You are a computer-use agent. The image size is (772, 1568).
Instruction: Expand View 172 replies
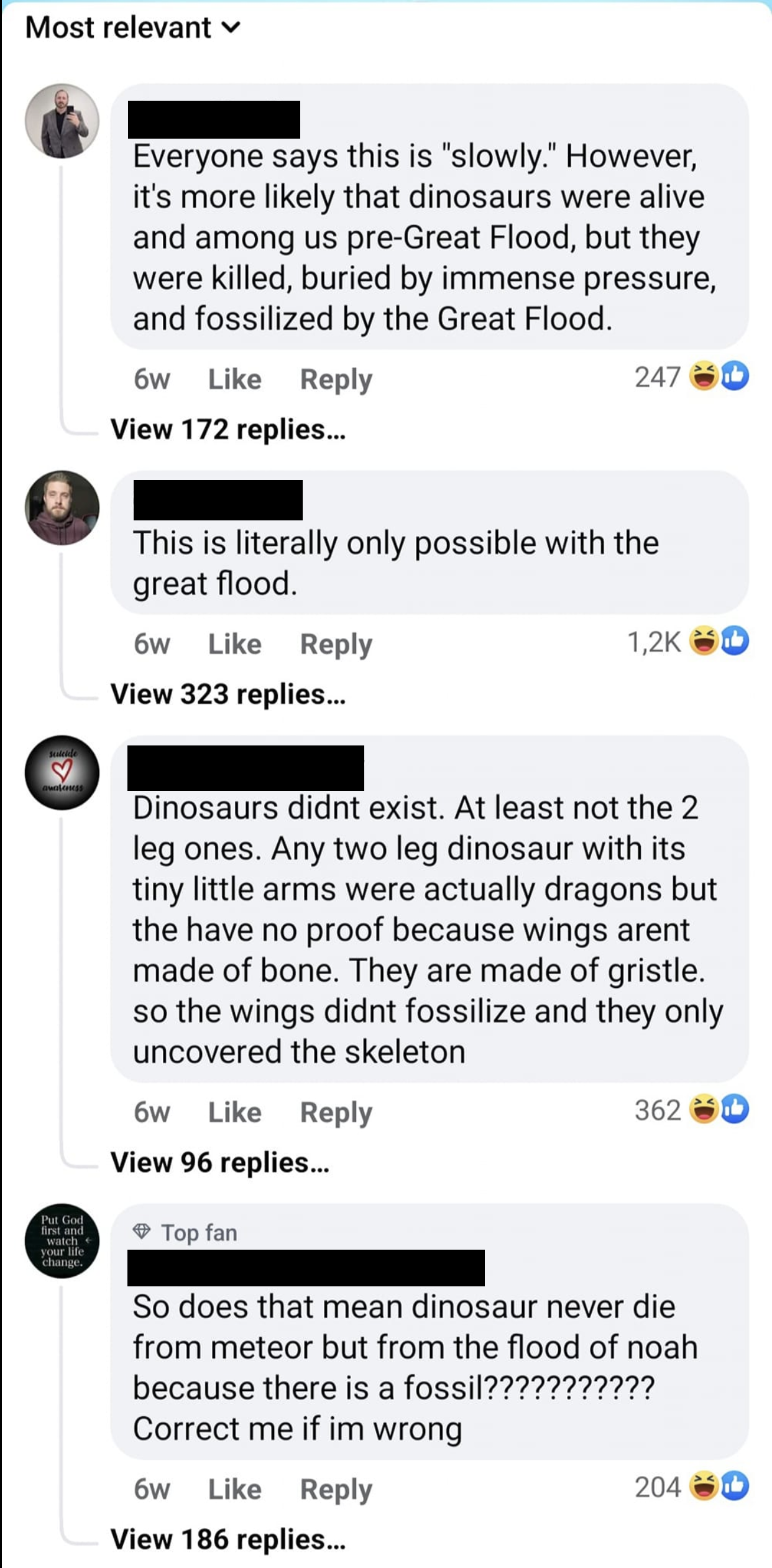[227, 429]
